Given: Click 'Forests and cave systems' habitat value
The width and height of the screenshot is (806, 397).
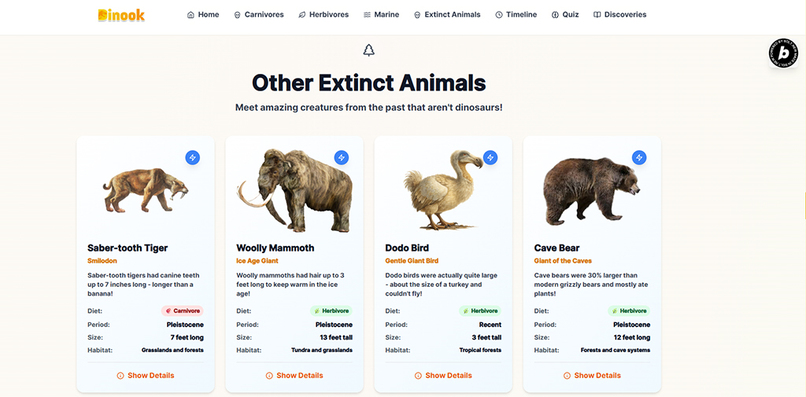Looking at the screenshot, I should 615,350.
